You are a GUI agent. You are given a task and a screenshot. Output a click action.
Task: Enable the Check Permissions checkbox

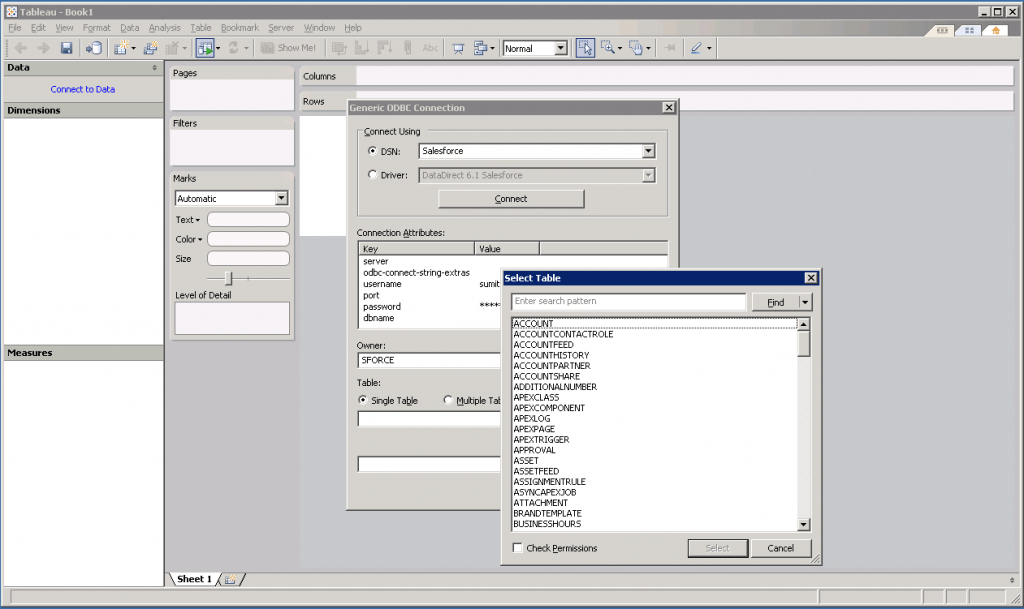click(517, 548)
